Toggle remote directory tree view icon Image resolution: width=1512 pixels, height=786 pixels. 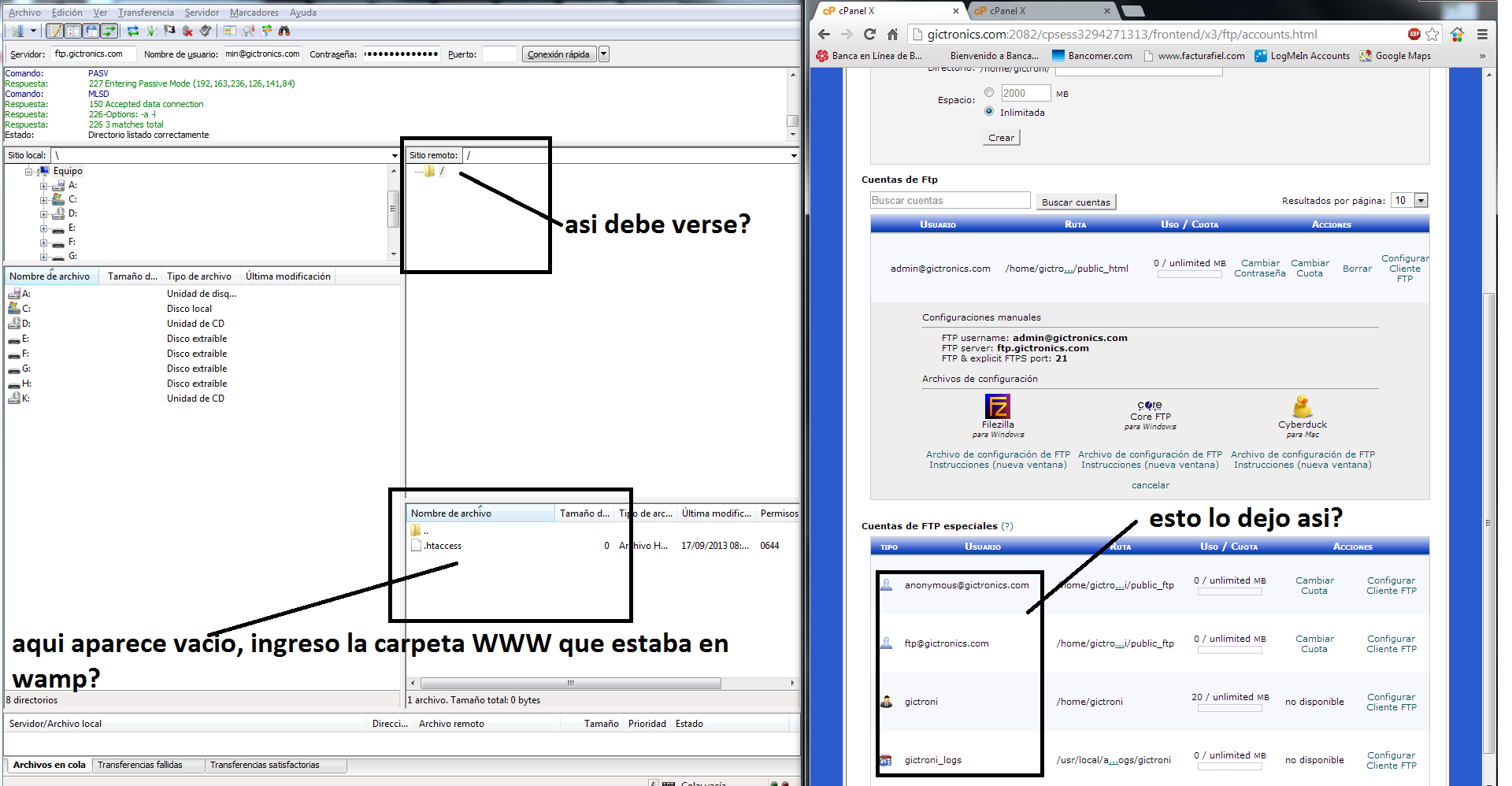[91, 31]
